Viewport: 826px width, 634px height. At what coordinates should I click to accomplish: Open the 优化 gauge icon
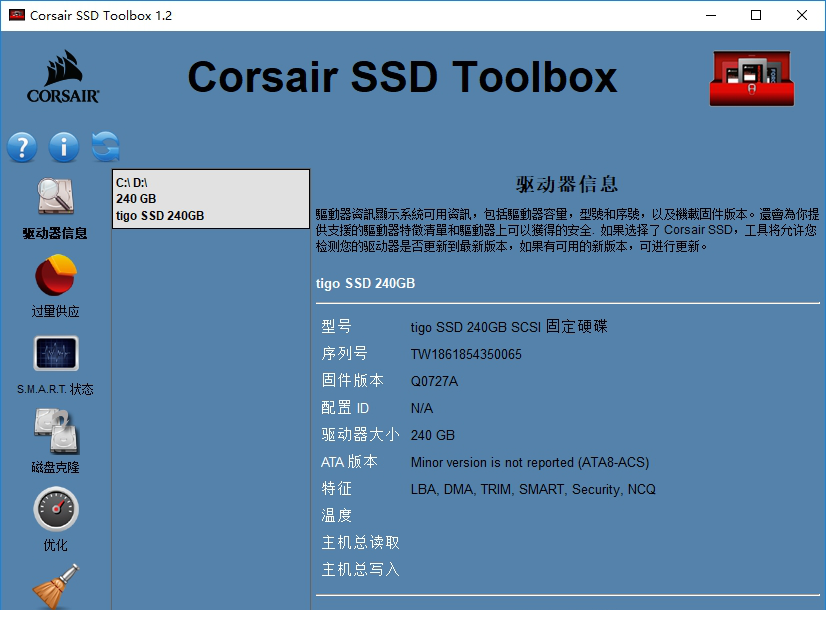56,509
